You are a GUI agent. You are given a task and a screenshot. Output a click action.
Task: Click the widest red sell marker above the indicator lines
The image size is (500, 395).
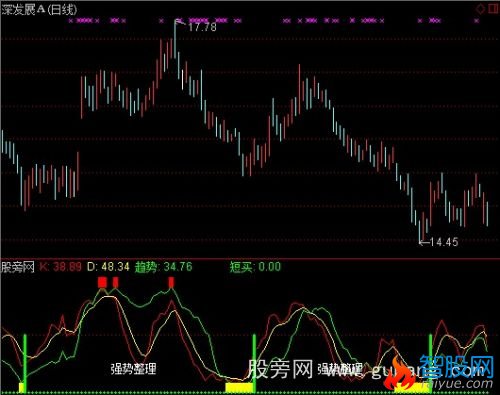coord(102,282)
